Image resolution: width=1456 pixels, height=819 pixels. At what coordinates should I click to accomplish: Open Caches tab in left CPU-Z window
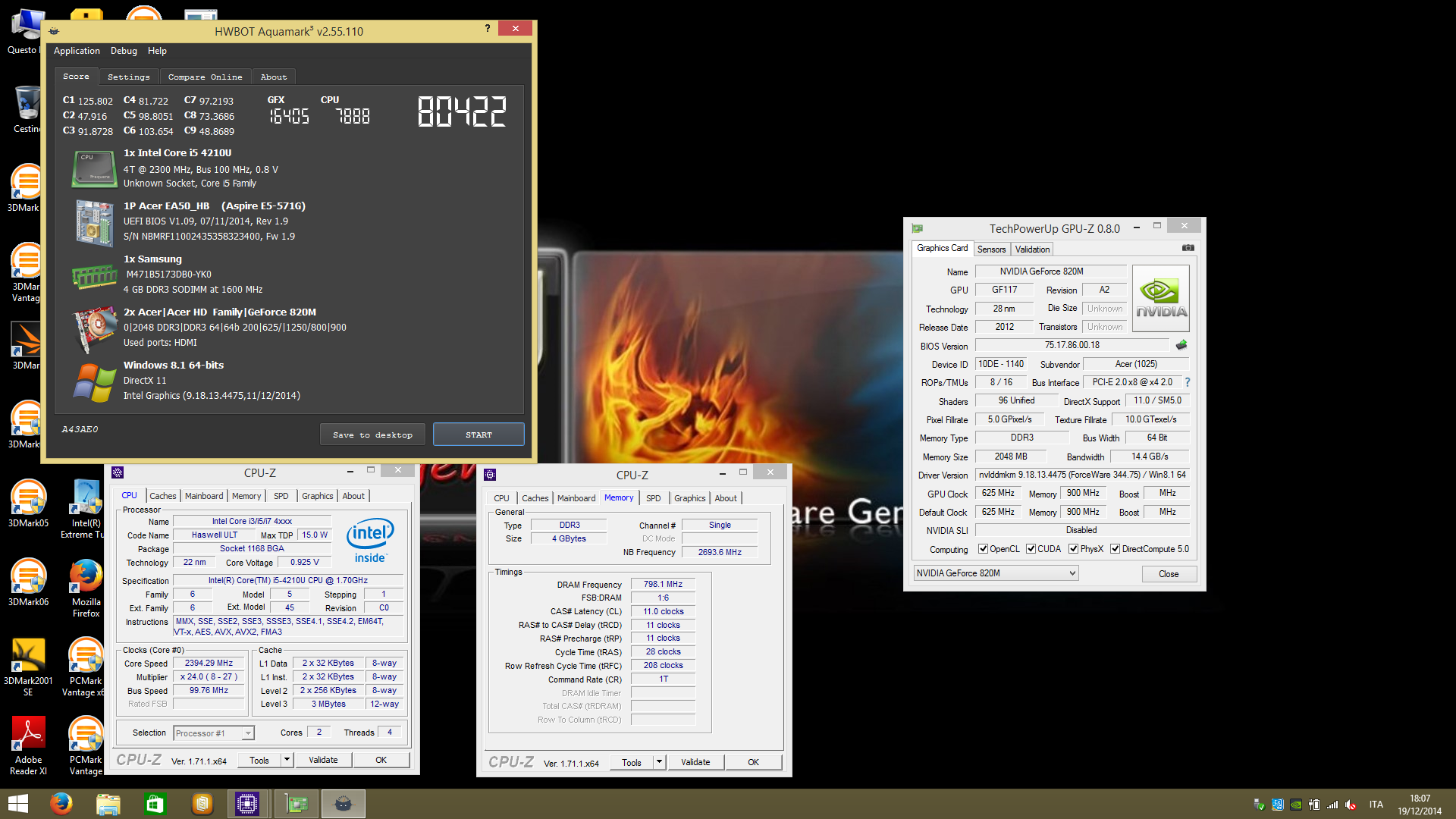(162, 496)
